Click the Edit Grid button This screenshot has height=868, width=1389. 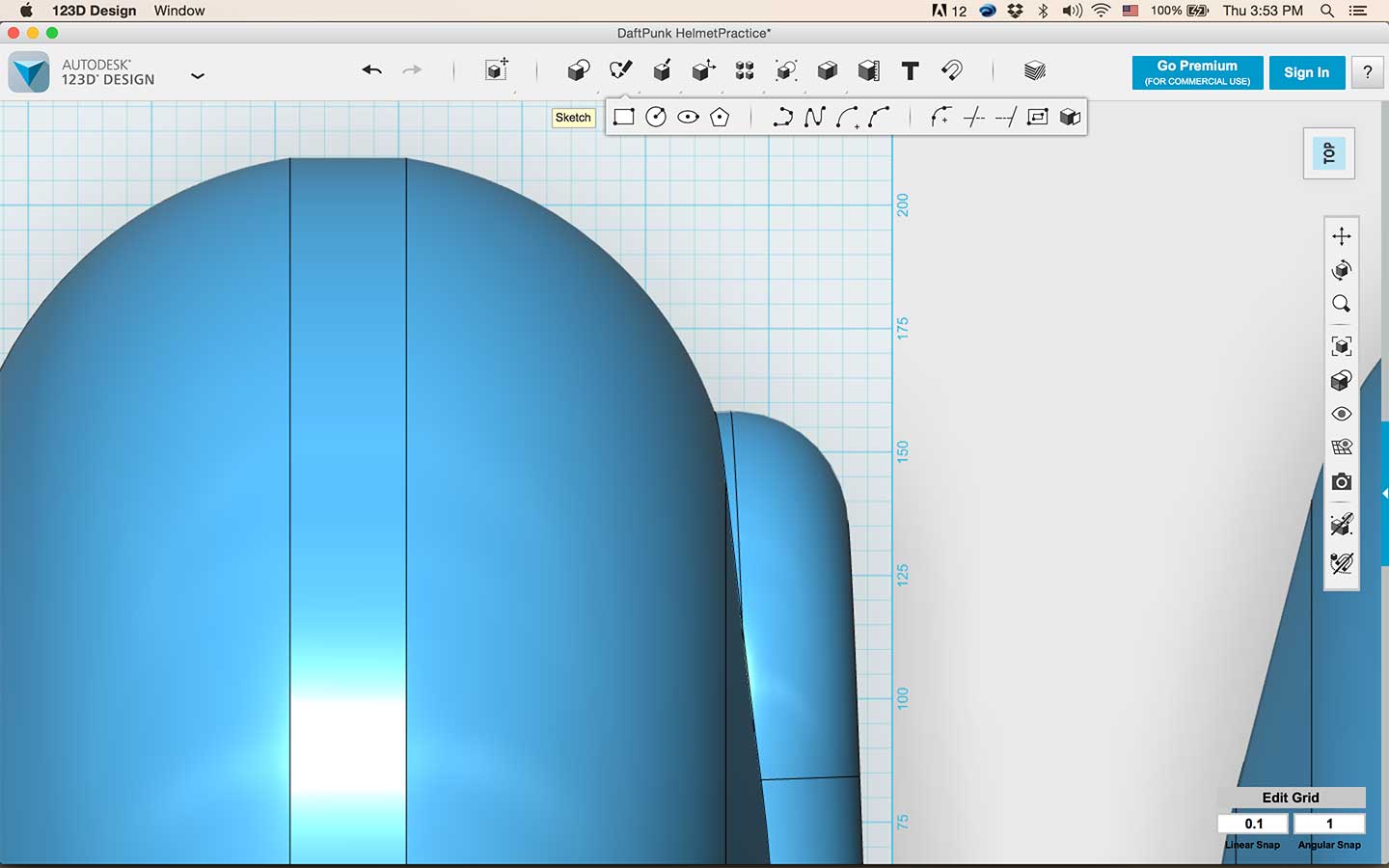click(1291, 798)
